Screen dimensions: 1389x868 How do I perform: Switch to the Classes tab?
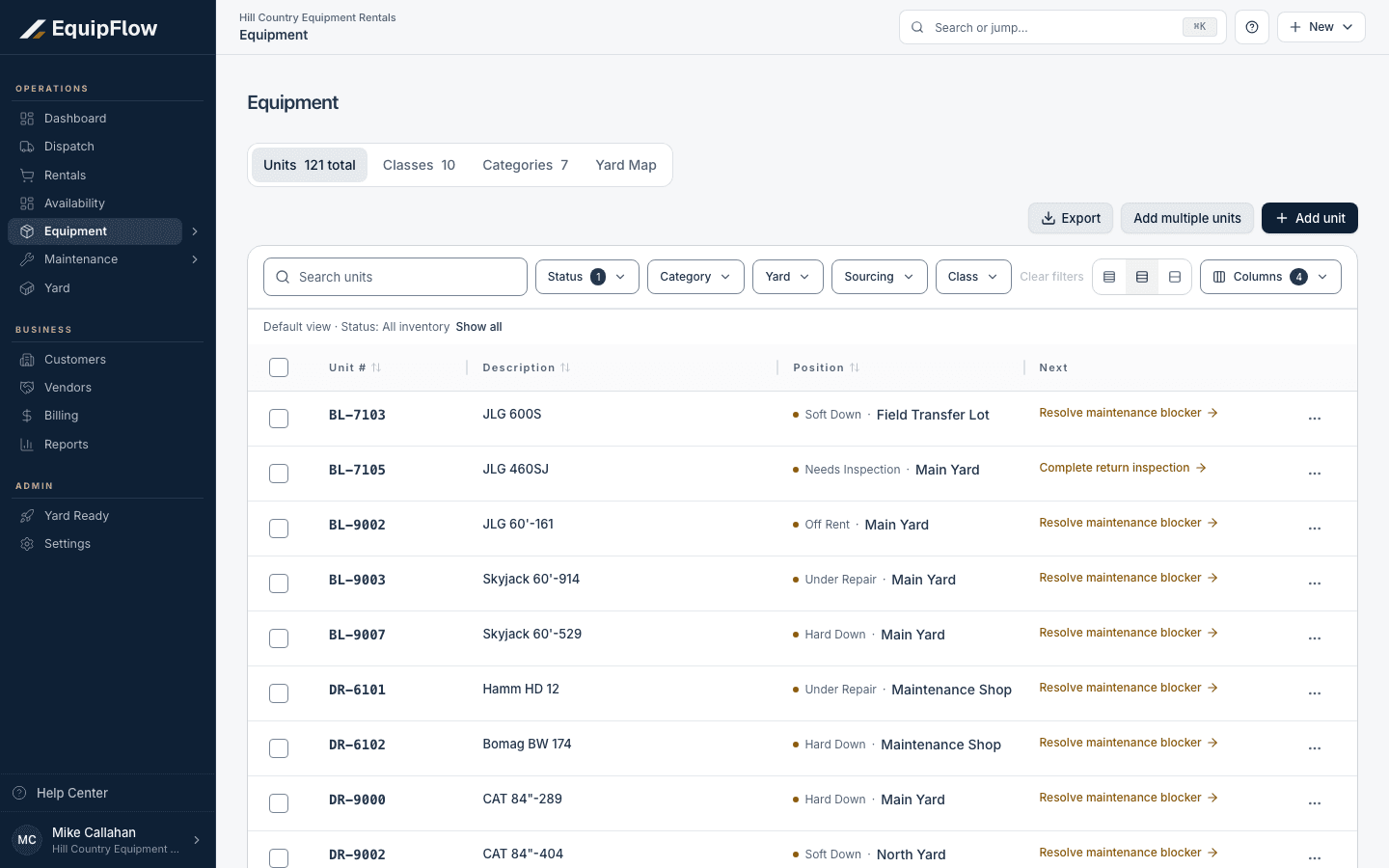coord(419,165)
